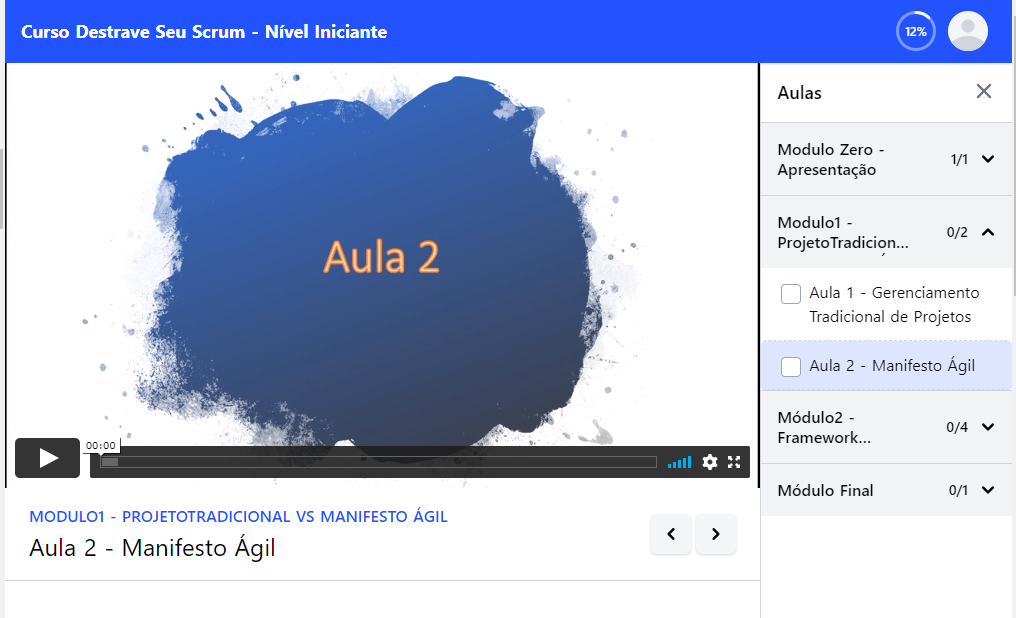Go to next lesson arrow
Image resolution: width=1016 pixels, height=618 pixels.
click(715, 535)
